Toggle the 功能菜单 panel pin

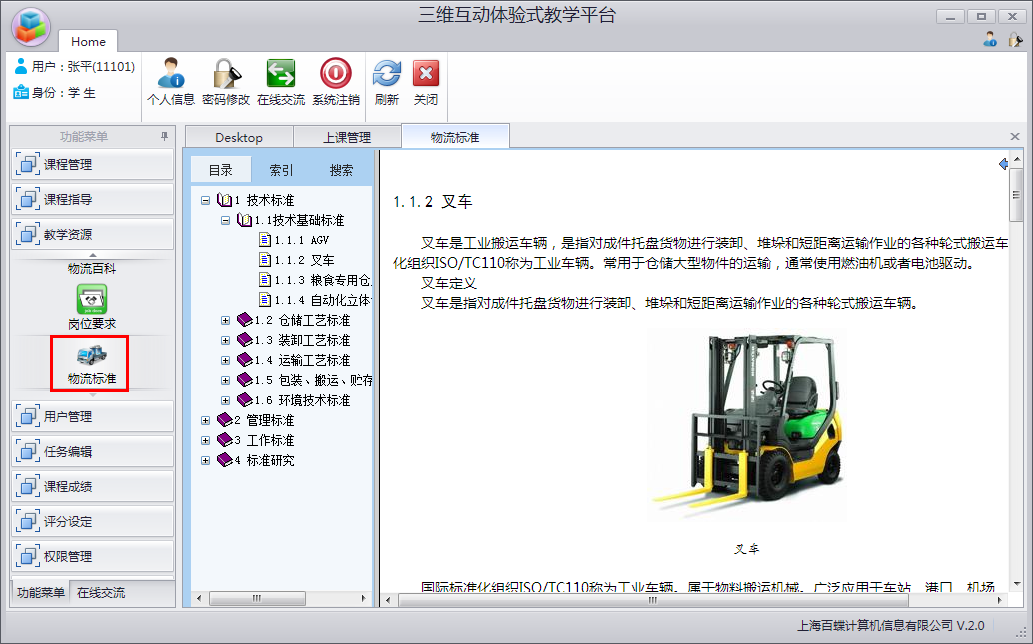pyautogui.click(x=164, y=137)
